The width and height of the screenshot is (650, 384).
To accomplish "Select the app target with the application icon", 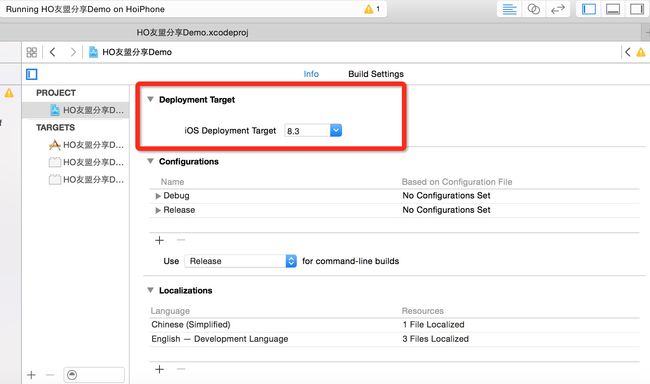I will 86,145.
